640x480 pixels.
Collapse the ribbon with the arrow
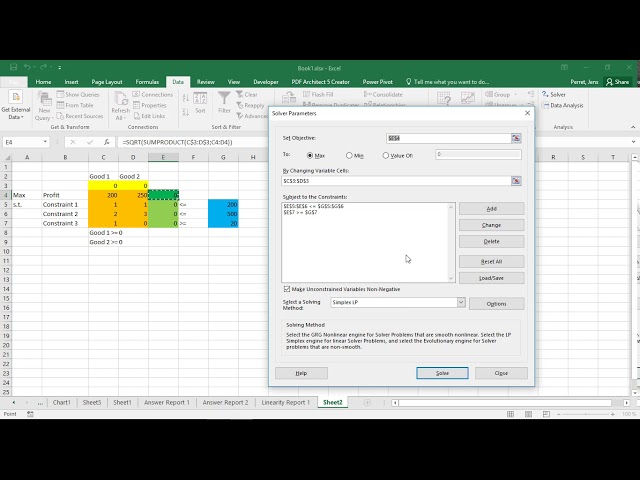pos(633,127)
